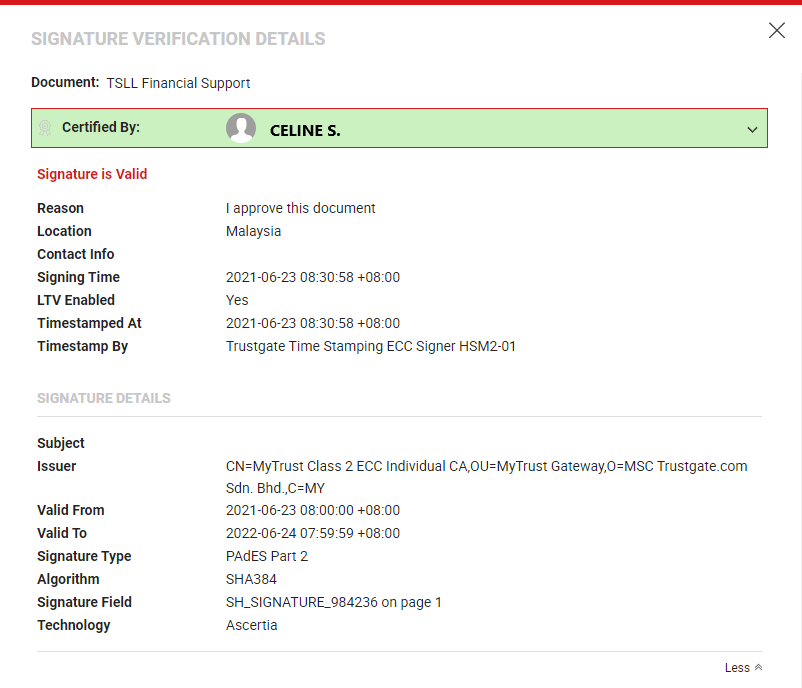Viewport: 802px width, 688px height.
Task: Click the reason text I approve this document
Action: 300,208
